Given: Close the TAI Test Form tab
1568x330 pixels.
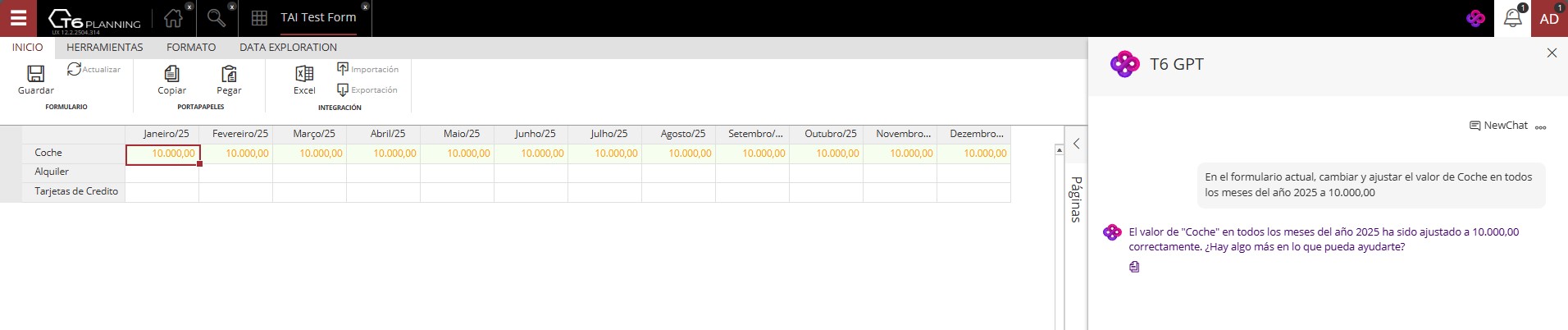Looking at the screenshot, I should (365, 7).
